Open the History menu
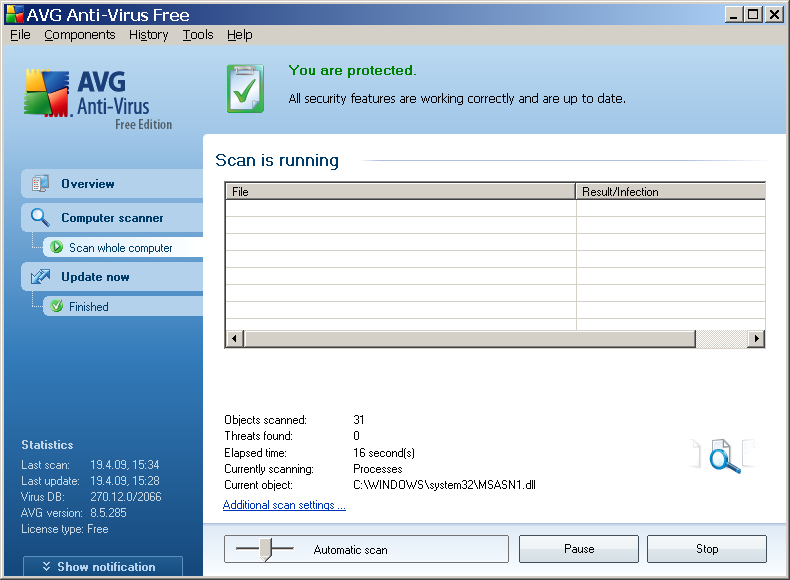Screen dimensions: 790x580 (x=149, y=35)
